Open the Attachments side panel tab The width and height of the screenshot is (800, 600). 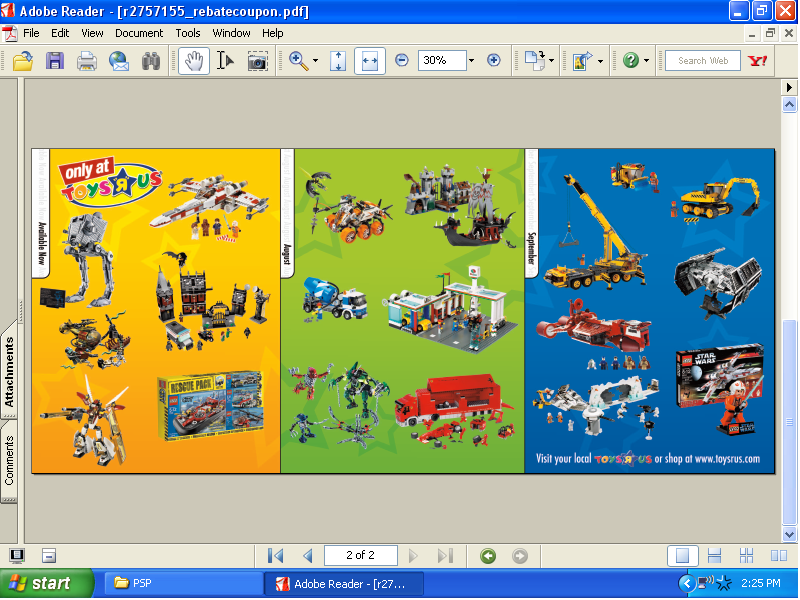click(9, 371)
